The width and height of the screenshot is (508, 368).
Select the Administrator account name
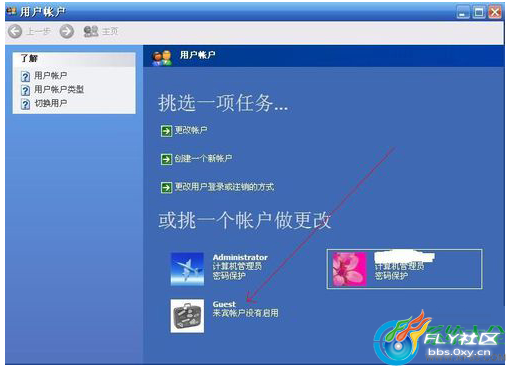[x=240, y=257]
